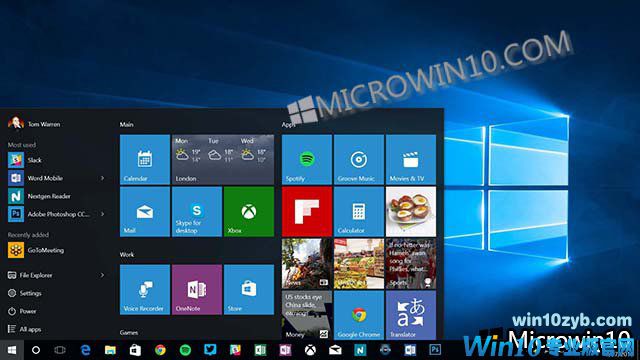Select the Main tile group heading
The image size is (640, 360).
tap(127, 124)
